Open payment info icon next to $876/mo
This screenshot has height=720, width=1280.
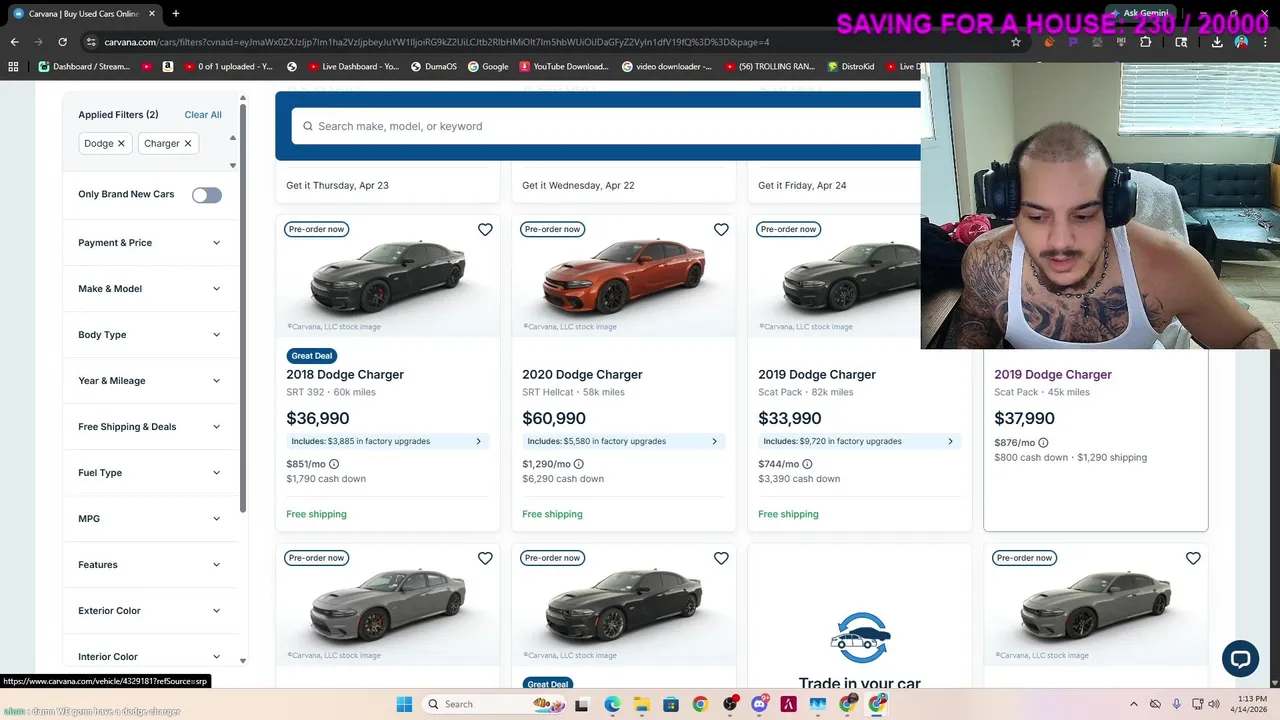[x=1043, y=442]
